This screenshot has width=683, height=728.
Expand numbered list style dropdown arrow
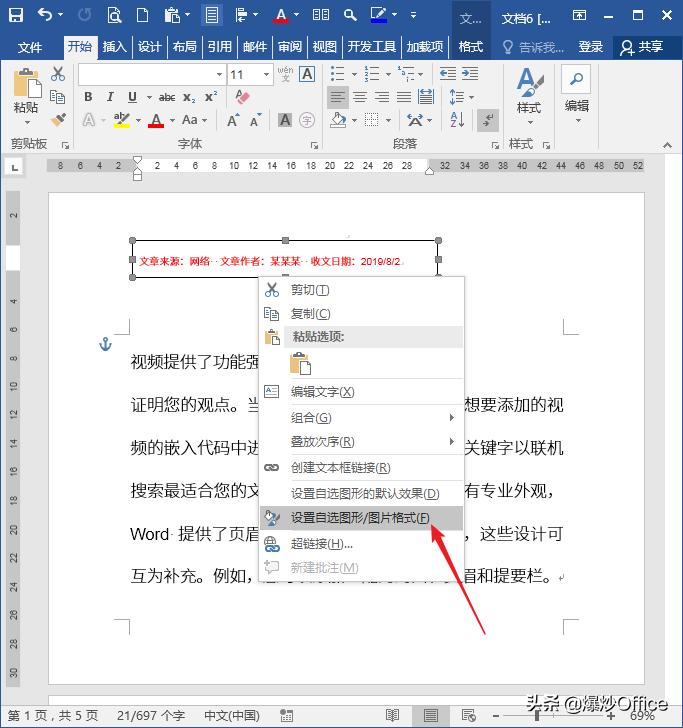[388, 74]
